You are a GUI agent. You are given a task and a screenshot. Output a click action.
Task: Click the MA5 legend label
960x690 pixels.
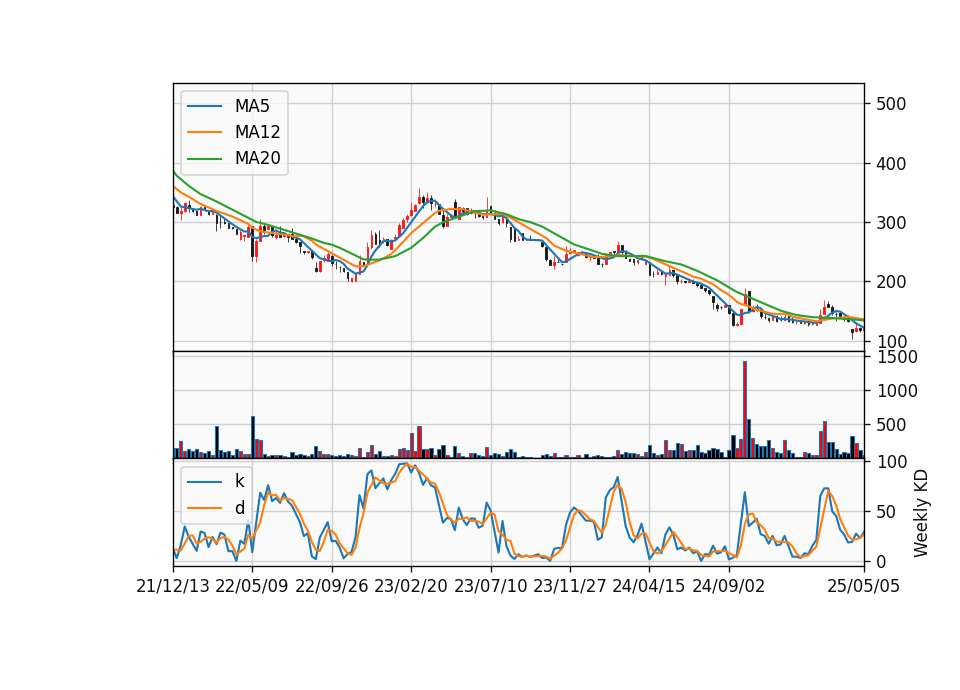[252, 106]
